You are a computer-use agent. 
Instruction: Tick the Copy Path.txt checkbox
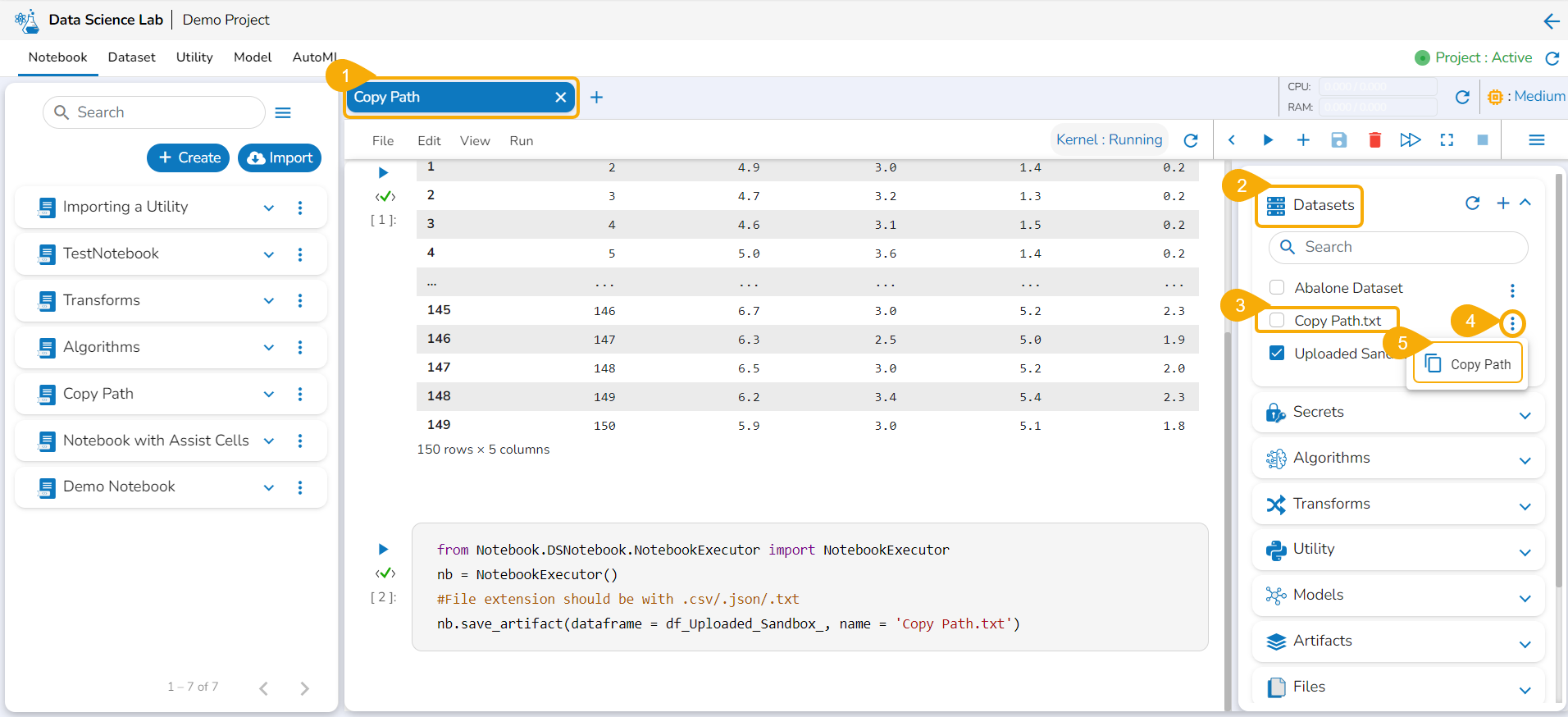tap(1277, 320)
